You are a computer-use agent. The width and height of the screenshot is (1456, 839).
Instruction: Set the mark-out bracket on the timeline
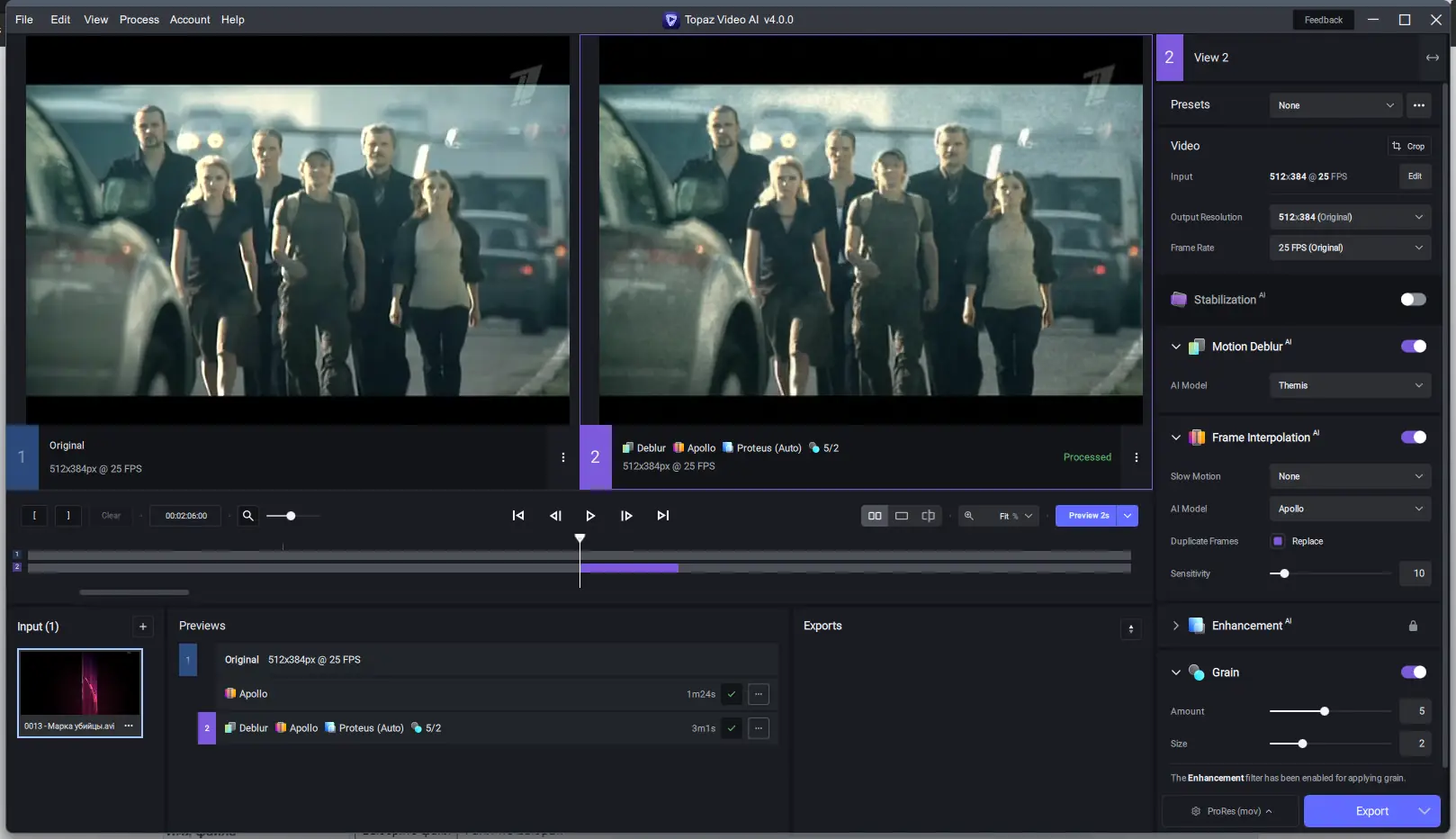point(68,516)
